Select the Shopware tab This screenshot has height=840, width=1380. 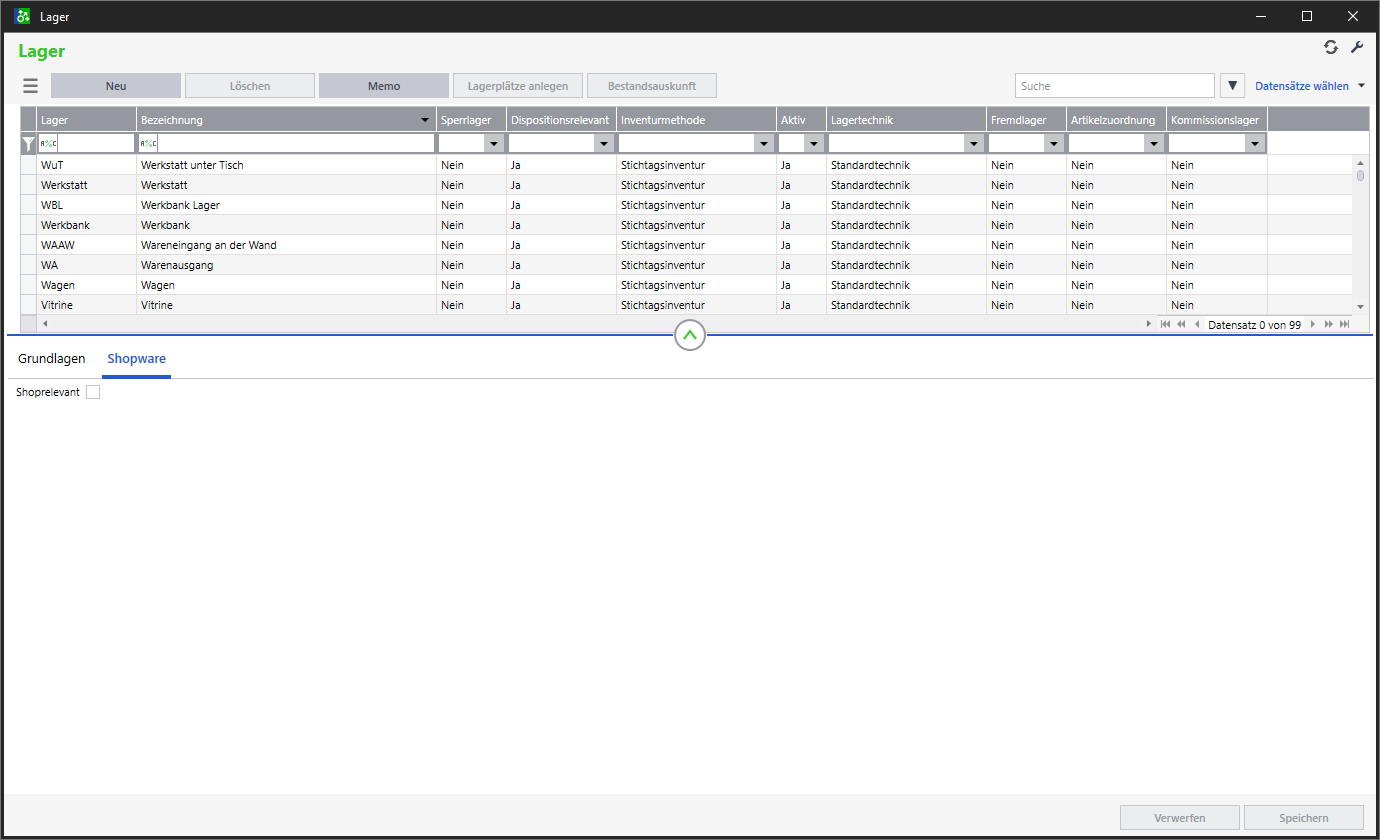coord(137,359)
